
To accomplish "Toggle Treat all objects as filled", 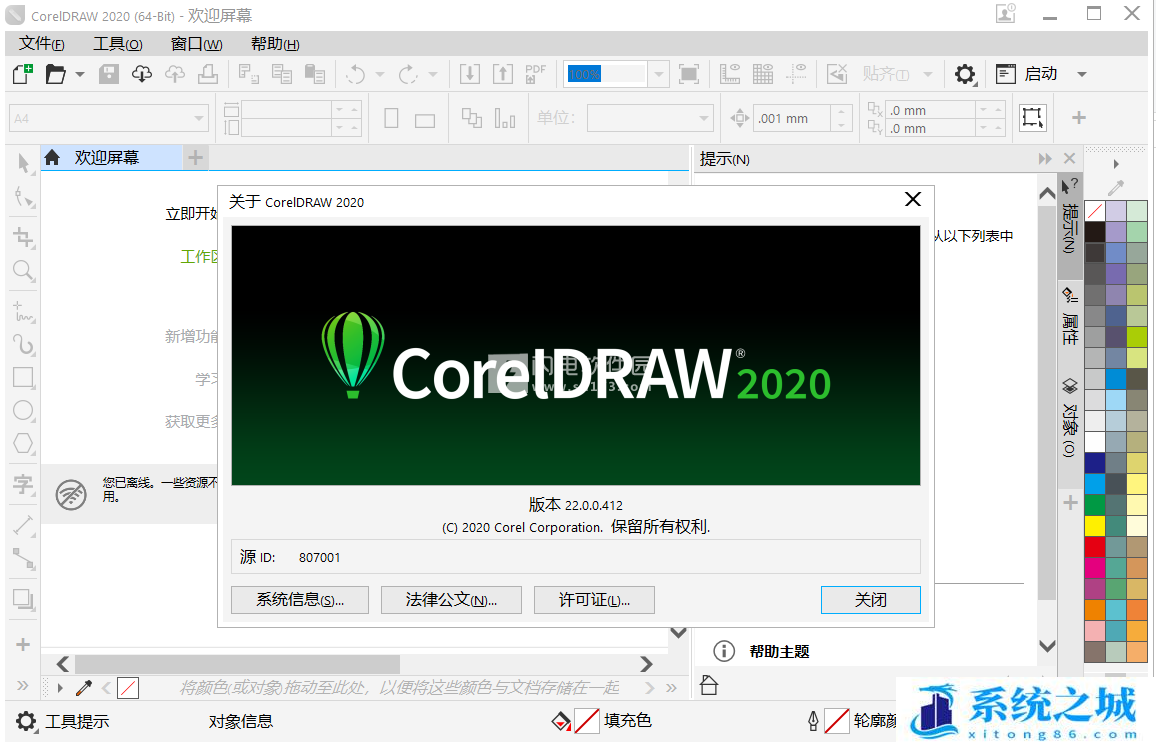I will (x=1032, y=117).
